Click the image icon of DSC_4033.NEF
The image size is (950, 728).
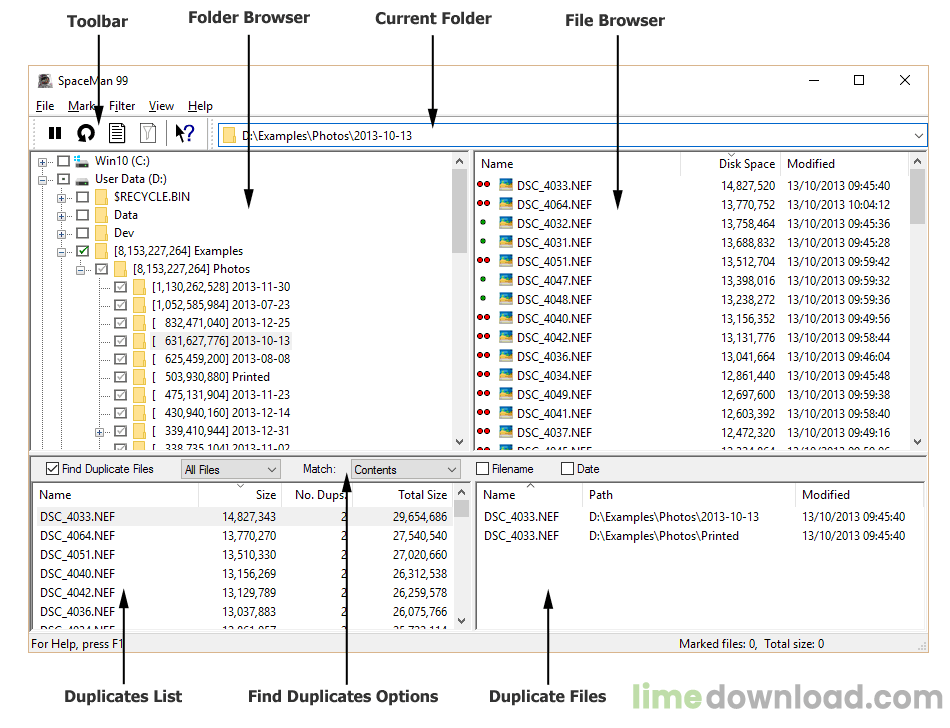(506, 185)
